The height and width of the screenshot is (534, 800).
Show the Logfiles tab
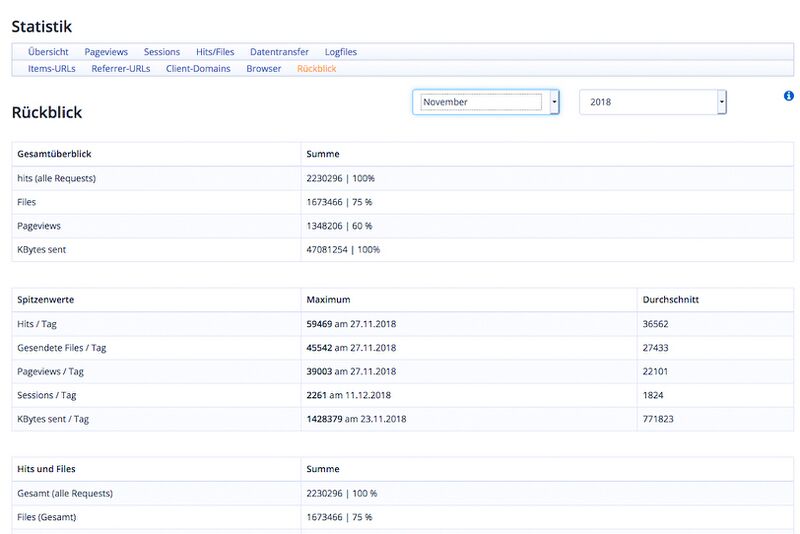(341, 52)
